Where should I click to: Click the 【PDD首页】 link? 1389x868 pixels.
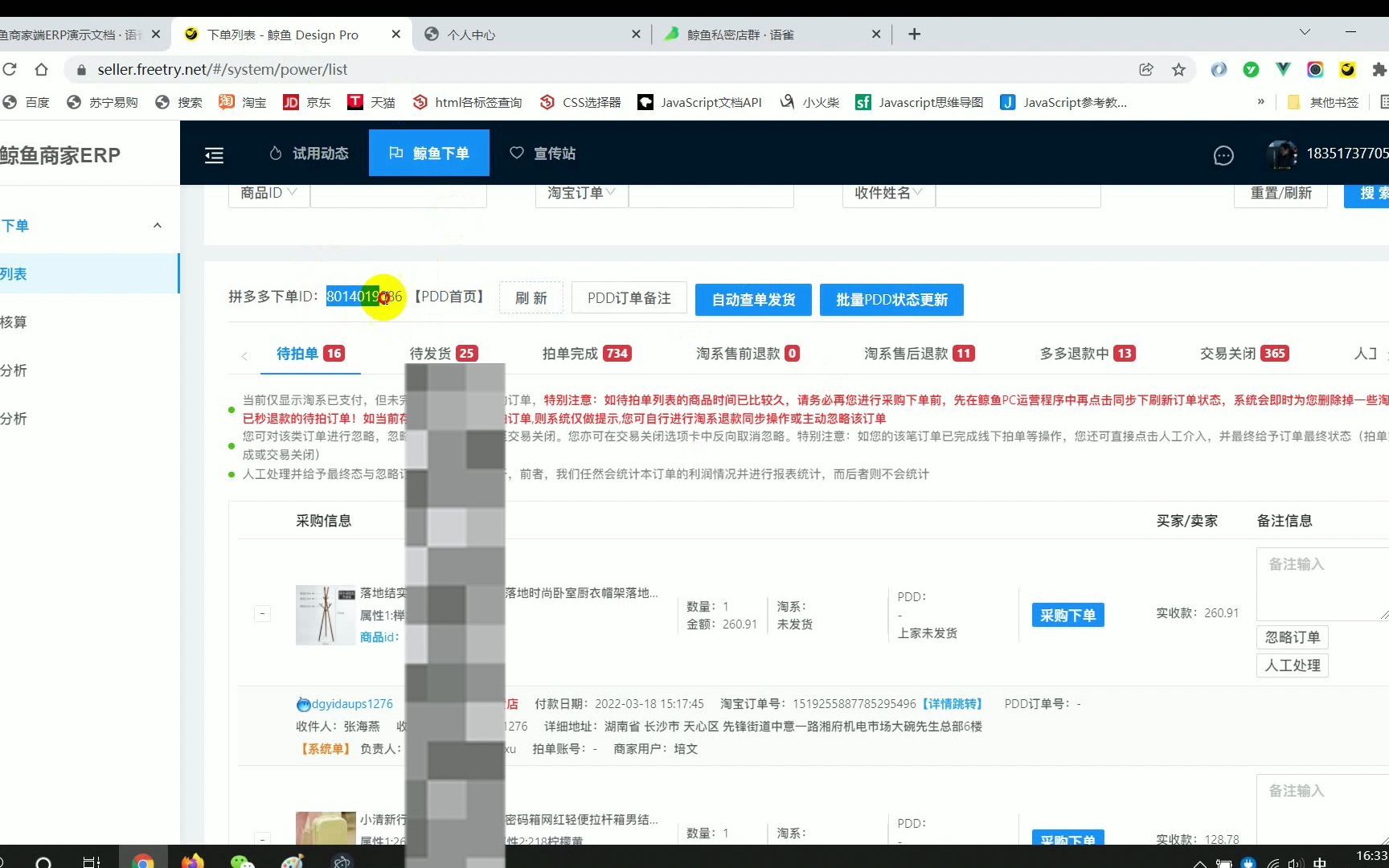click(x=450, y=297)
